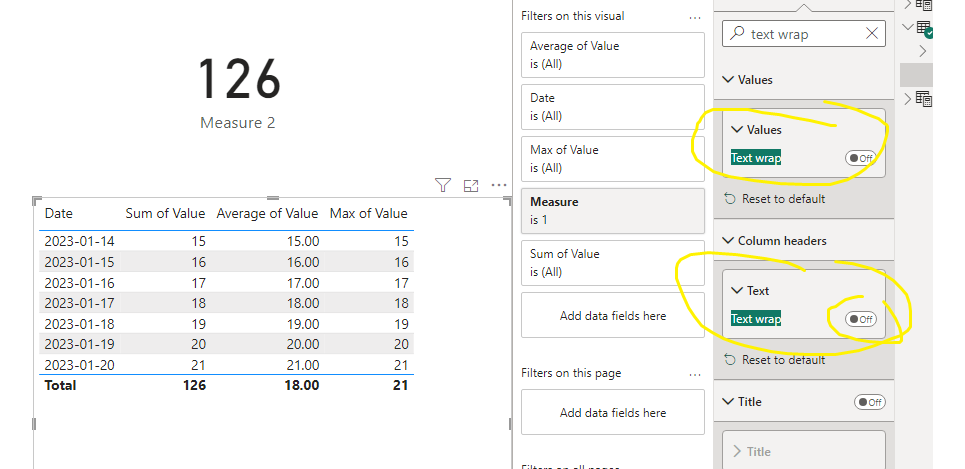Click Add data fields here under visual filters

click(x=612, y=315)
